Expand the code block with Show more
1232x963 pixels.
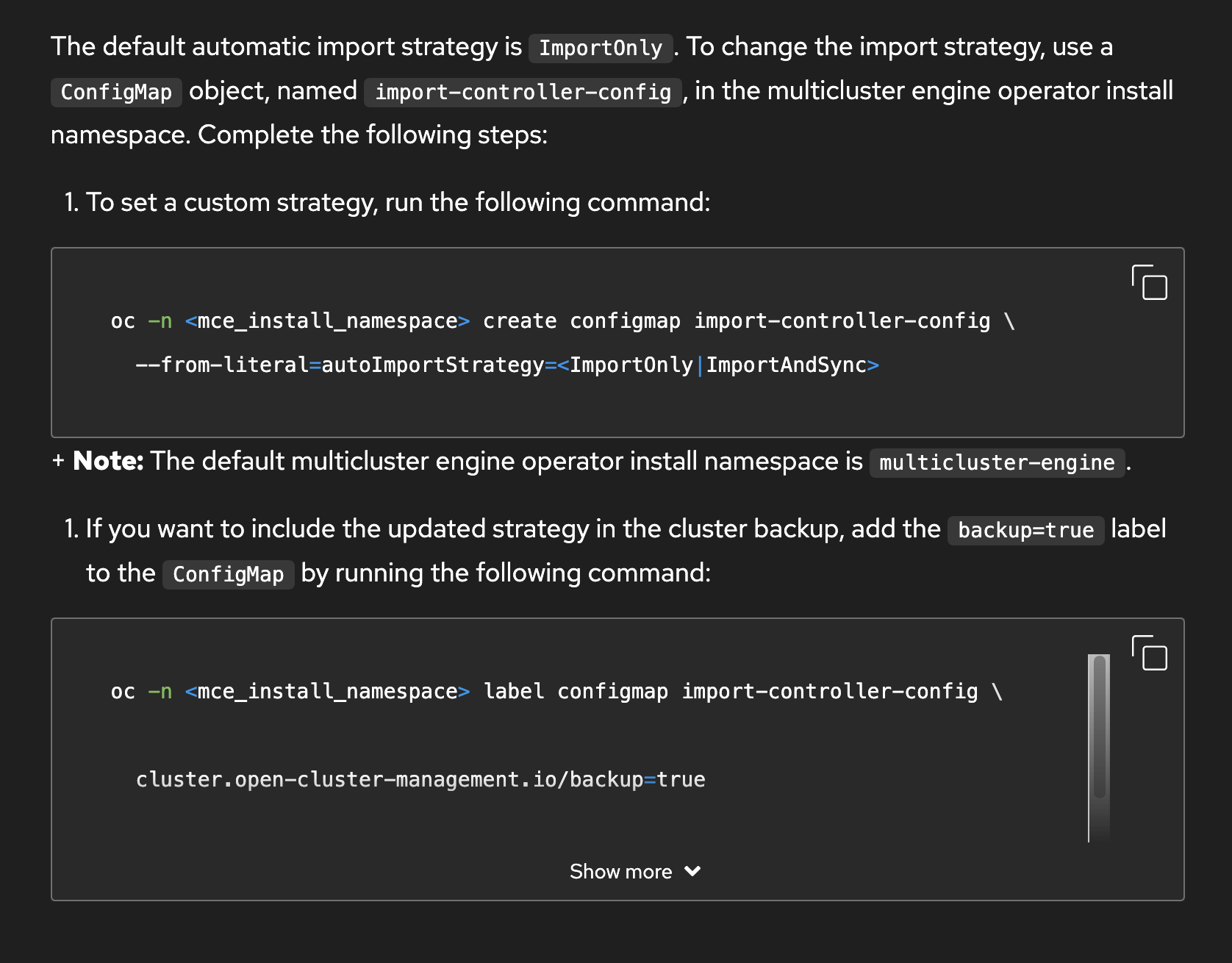coord(621,872)
